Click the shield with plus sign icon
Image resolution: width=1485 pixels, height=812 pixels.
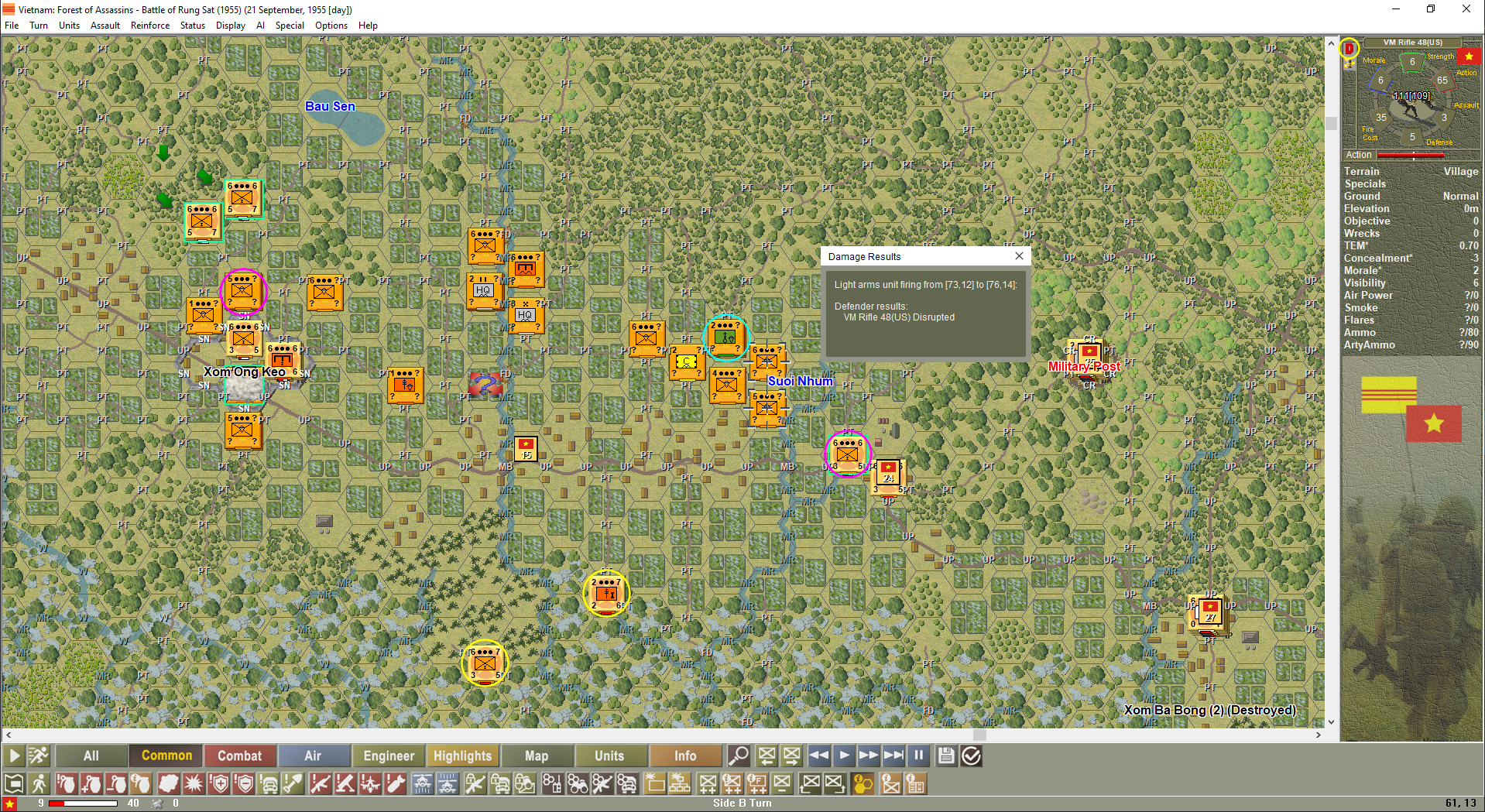tap(219, 784)
